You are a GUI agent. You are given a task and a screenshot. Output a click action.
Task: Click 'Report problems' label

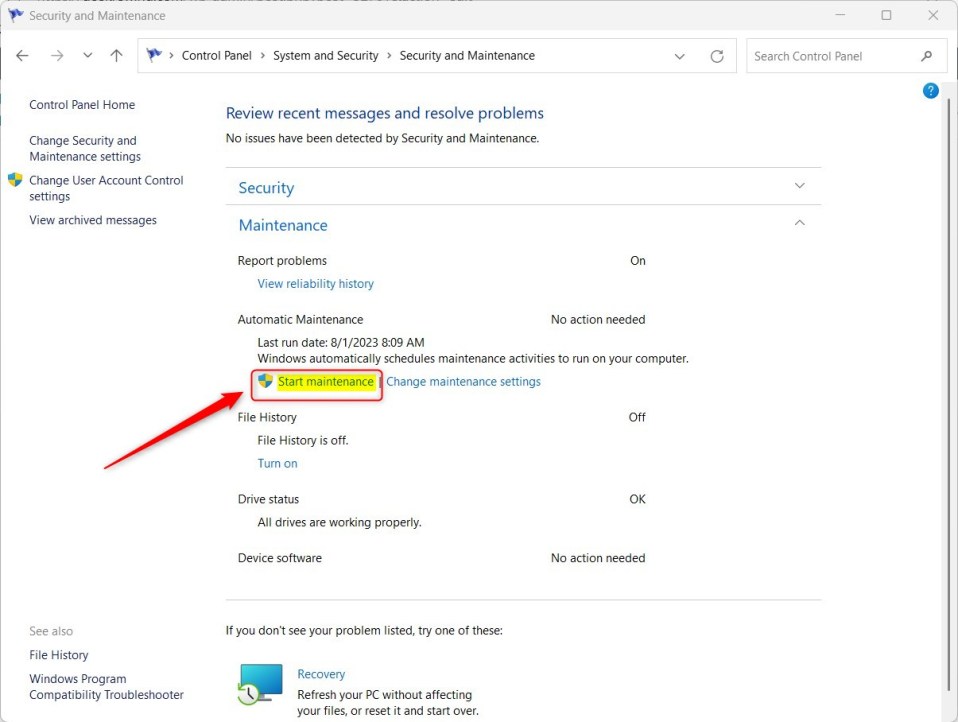[282, 260]
